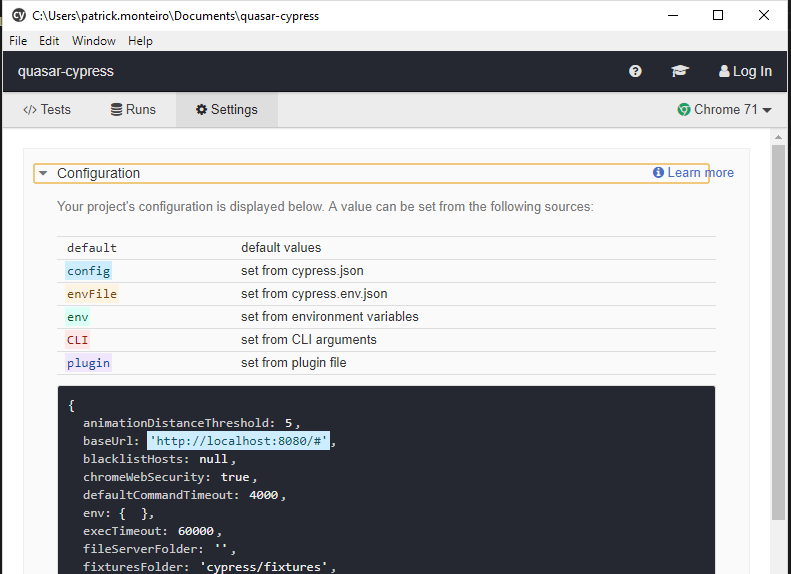Image resolution: width=791 pixels, height=574 pixels.
Task: Open the Chrome 71 browser dropdown
Action: 725,110
